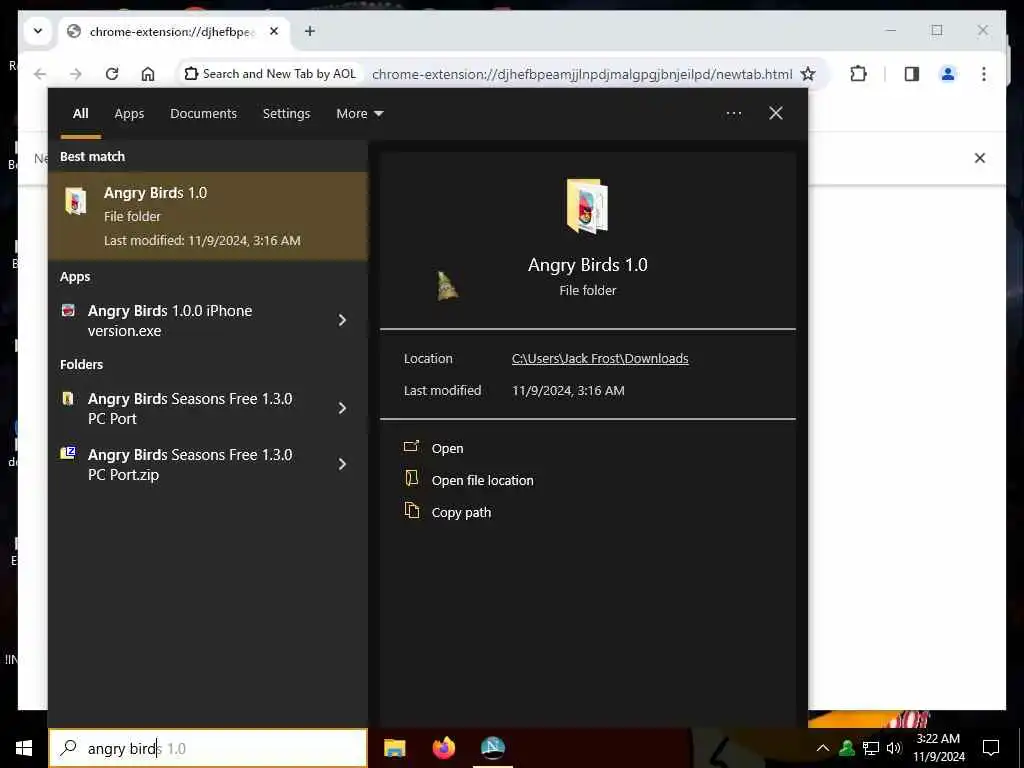1024x768 pixels.
Task: Toggle the Chrome side panel
Action: 912,74
